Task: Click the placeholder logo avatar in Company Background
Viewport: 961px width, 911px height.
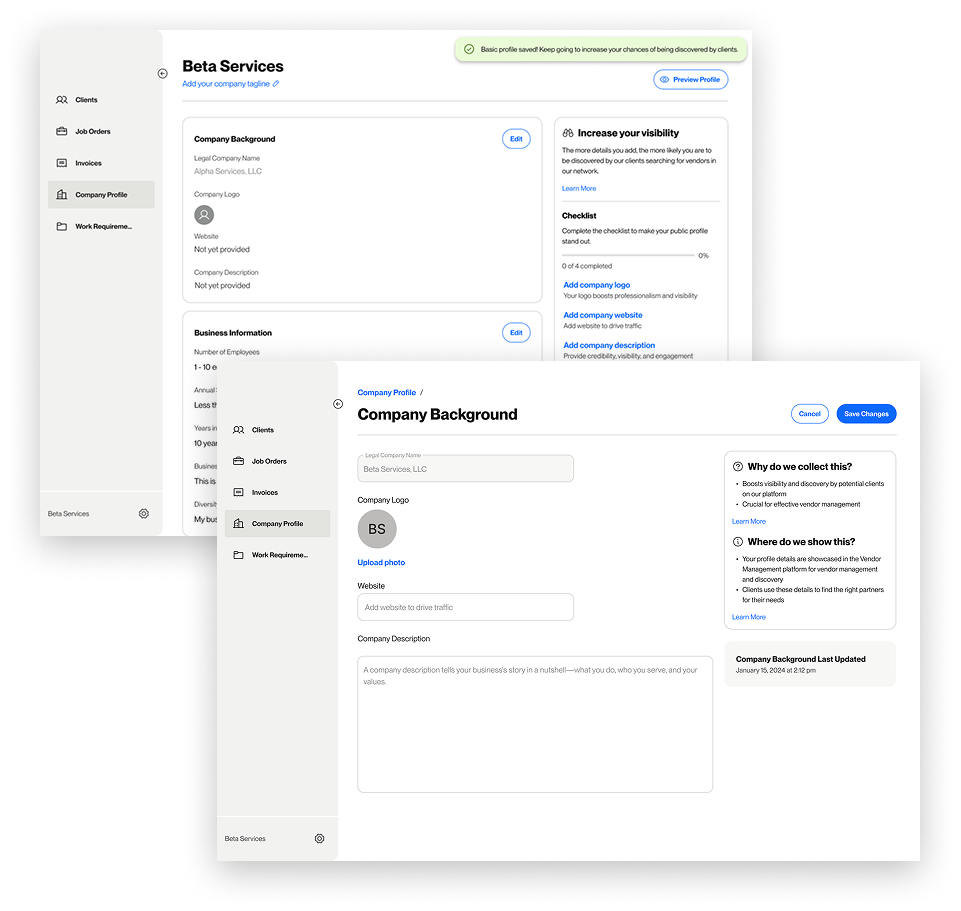Action: point(204,214)
